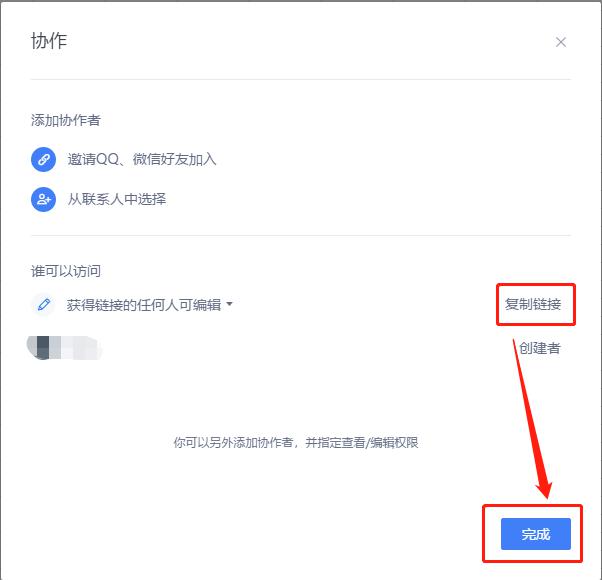This screenshot has height=580, width=602.
Task: Expand the small arrow after 可编辑
Action: click(230, 304)
